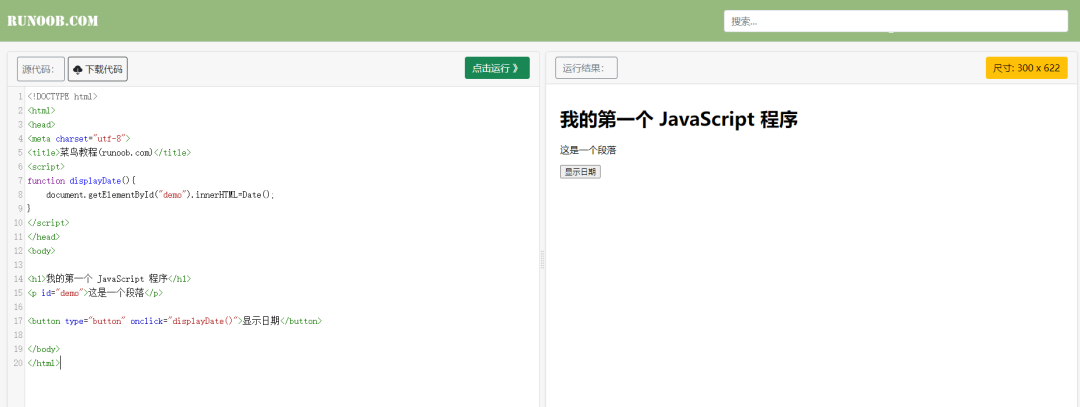The image size is (1080, 407).
Task: Click the paragraph 这是一个段落 in the result
Action: (x=588, y=150)
